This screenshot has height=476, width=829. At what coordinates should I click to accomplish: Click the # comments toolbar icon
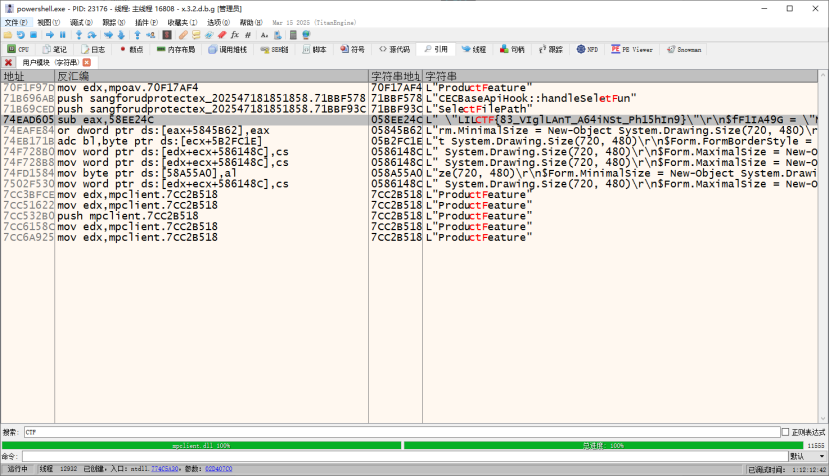pos(248,34)
